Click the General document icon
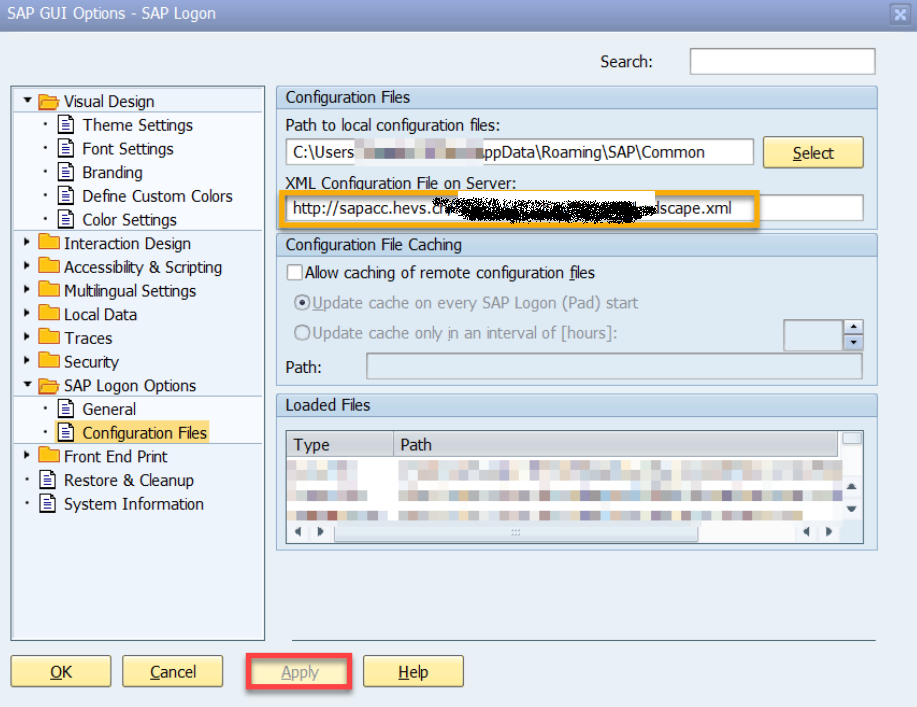Viewport: 917px width, 707px height. pos(66,409)
